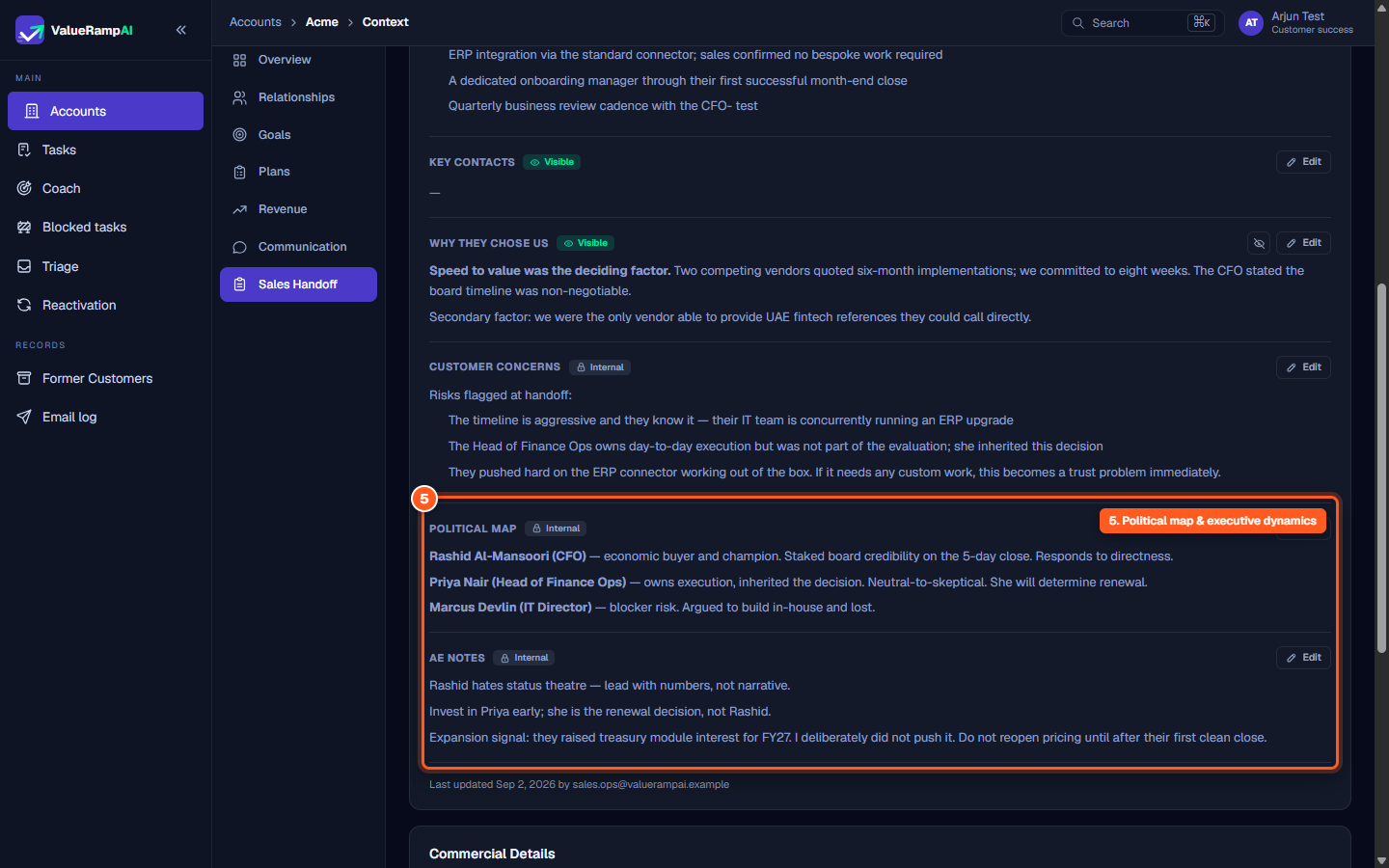Show the Revenue section
The image size is (1389, 868).
pyautogui.click(x=298, y=209)
